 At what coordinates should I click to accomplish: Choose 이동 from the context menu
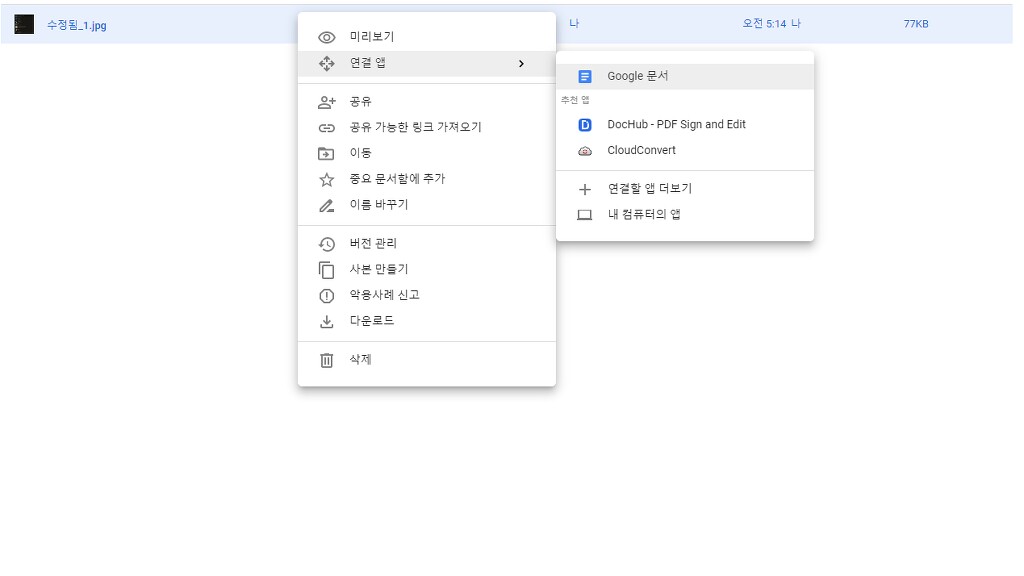[x=360, y=153]
